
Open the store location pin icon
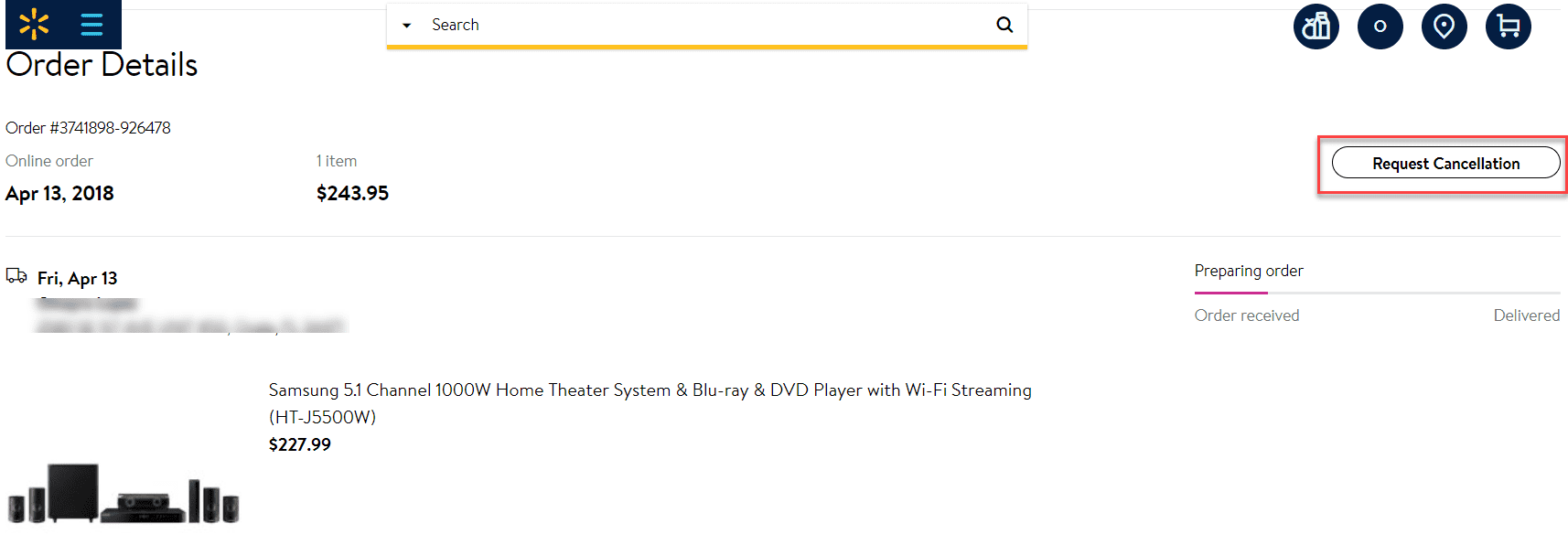coord(1444,27)
